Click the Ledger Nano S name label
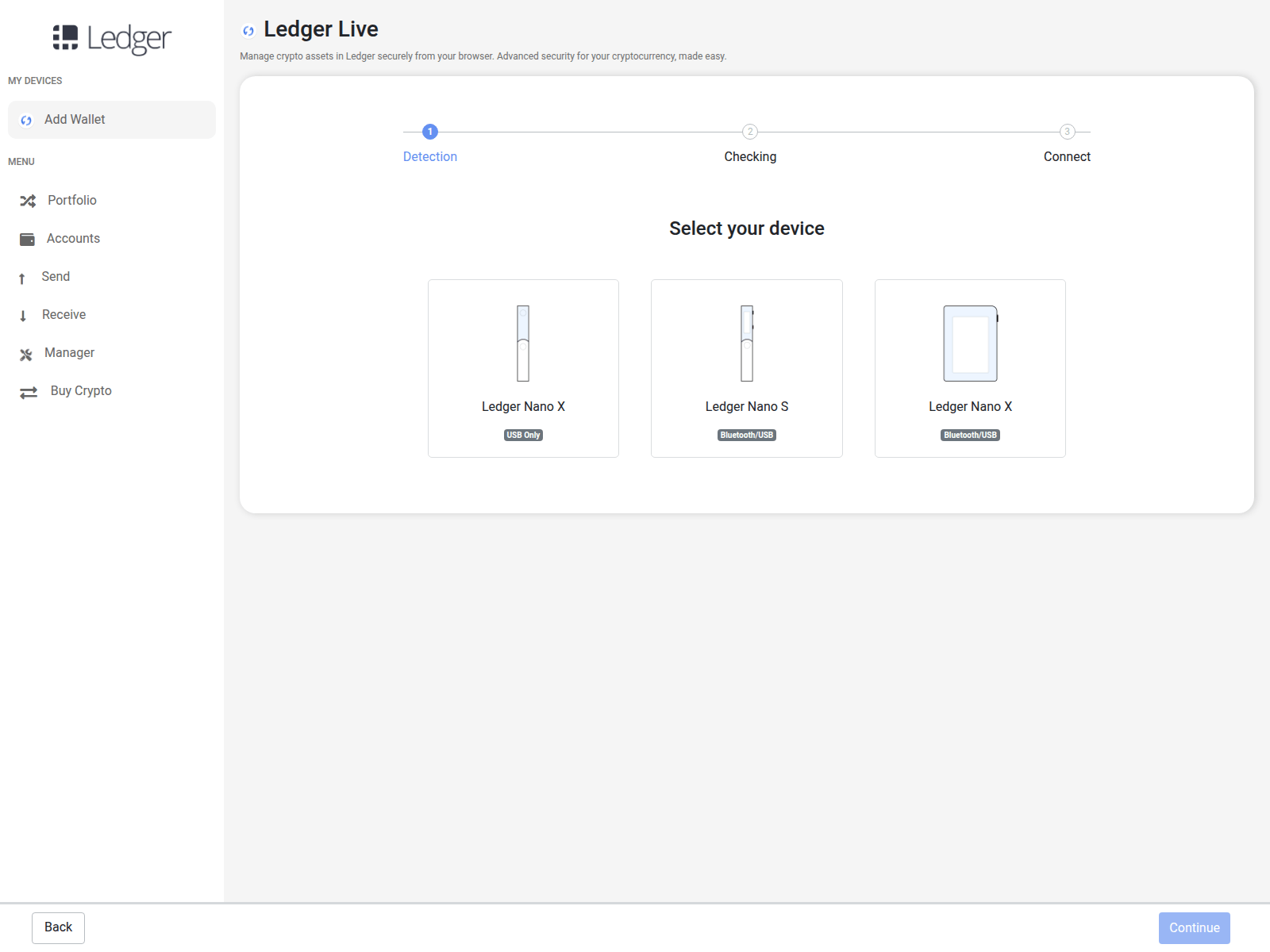The width and height of the screenshot is (1270, 952). [747, 407]
